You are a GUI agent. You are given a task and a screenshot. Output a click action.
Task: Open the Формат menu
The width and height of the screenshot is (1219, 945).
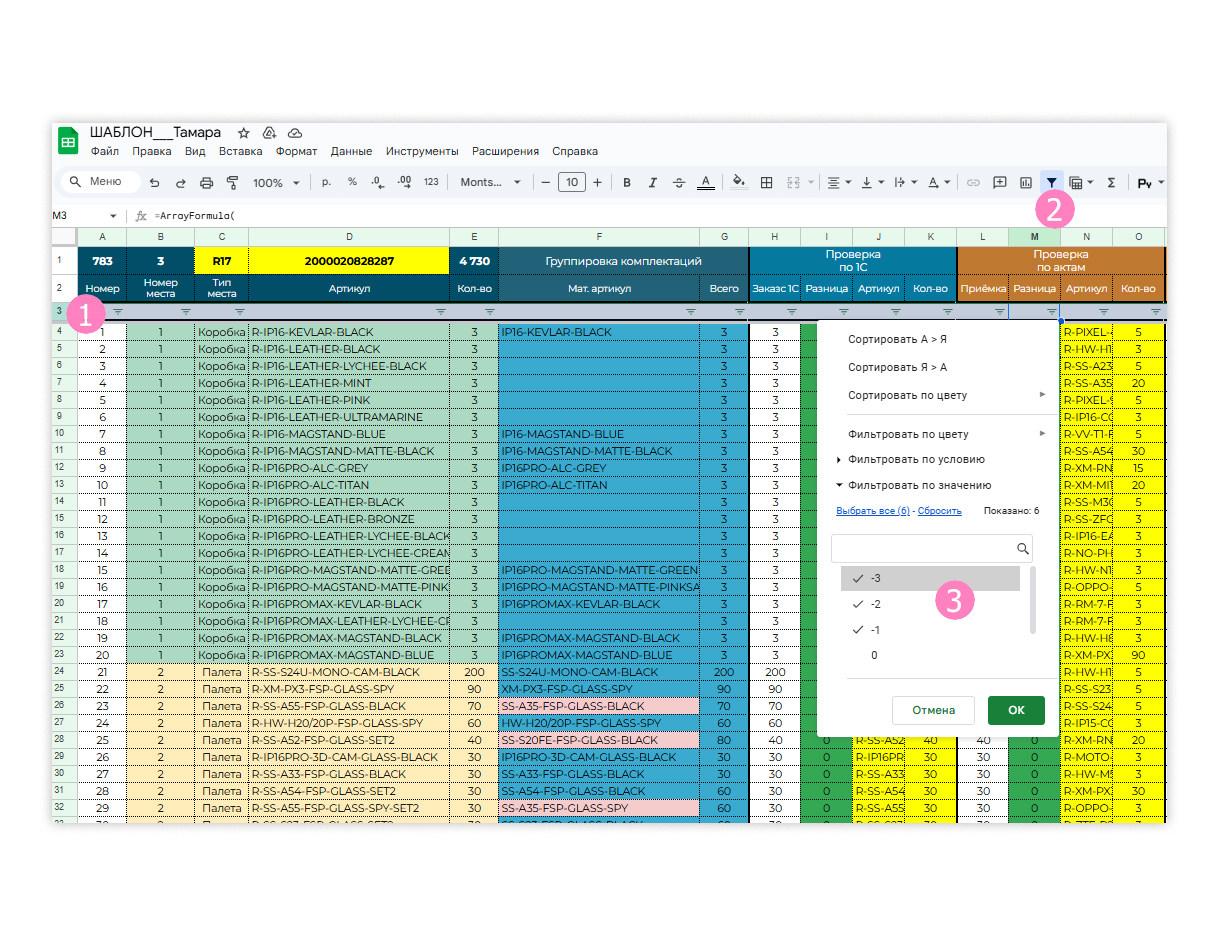[x=296, y=151]
